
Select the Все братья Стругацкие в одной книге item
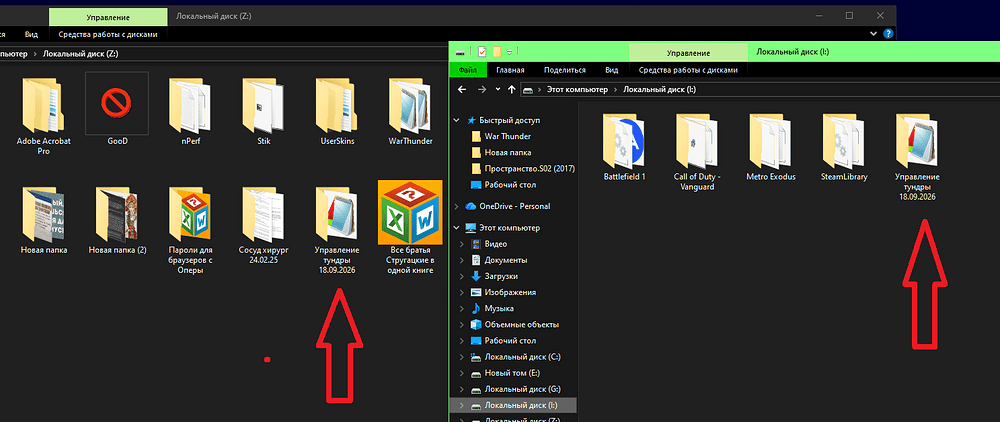pos(410,228)
